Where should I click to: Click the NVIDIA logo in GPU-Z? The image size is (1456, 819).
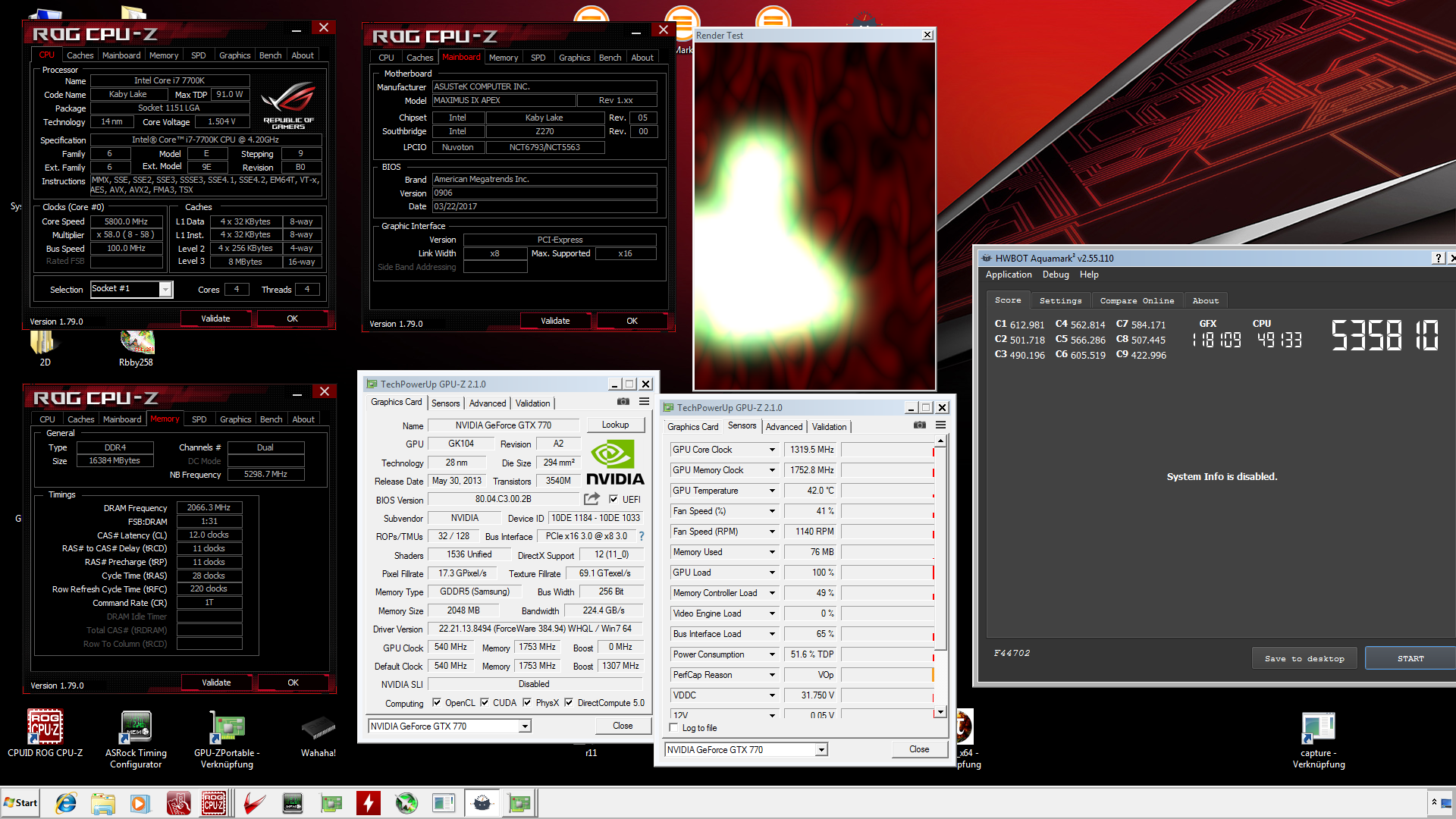615,463
